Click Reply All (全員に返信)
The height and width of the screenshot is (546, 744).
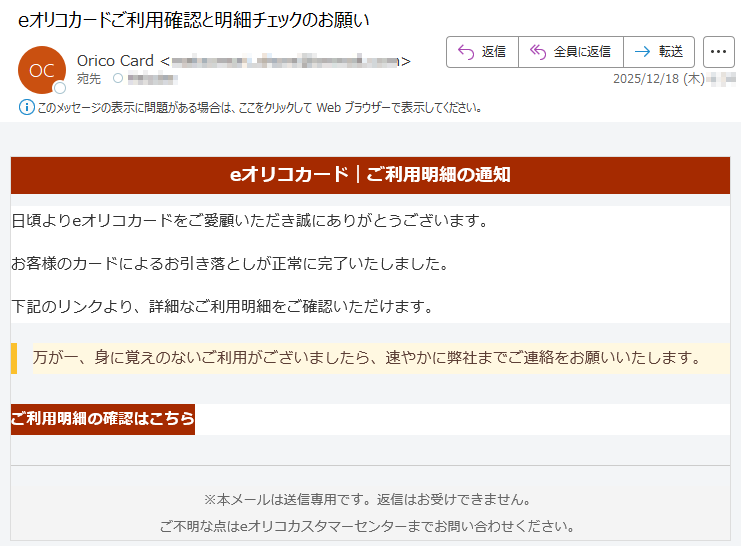570,51
